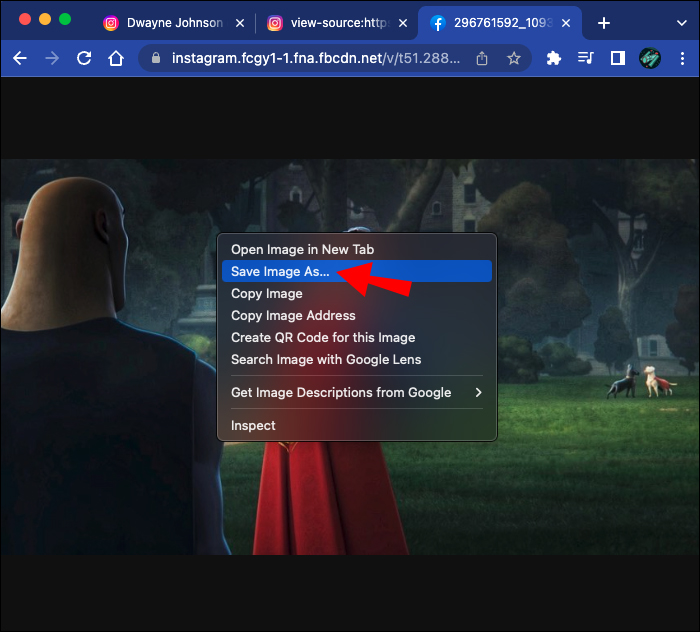Switch to the Dwayne Johnson tab
Viewport: 700px width, 632px height.
[175, 23]
